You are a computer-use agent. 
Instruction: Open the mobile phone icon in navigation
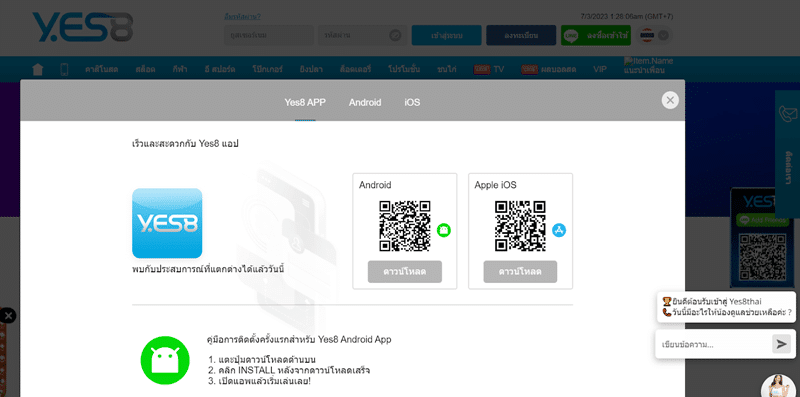(64, 69)
